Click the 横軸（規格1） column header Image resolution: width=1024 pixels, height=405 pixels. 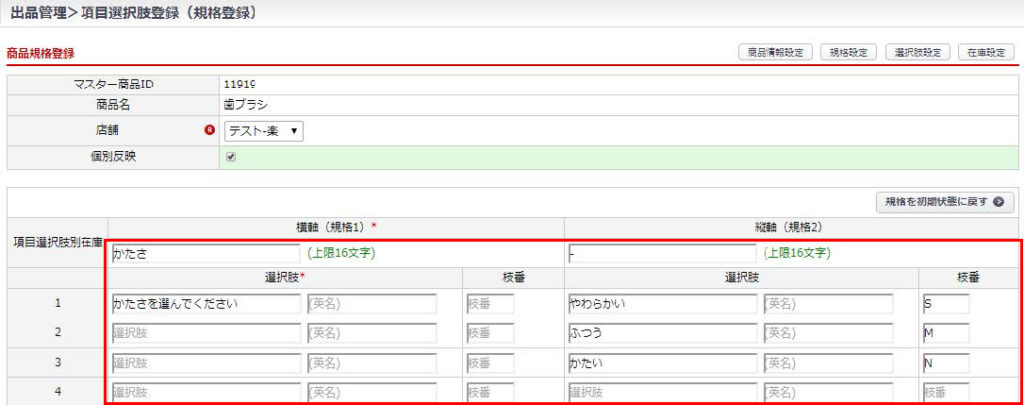336,225
